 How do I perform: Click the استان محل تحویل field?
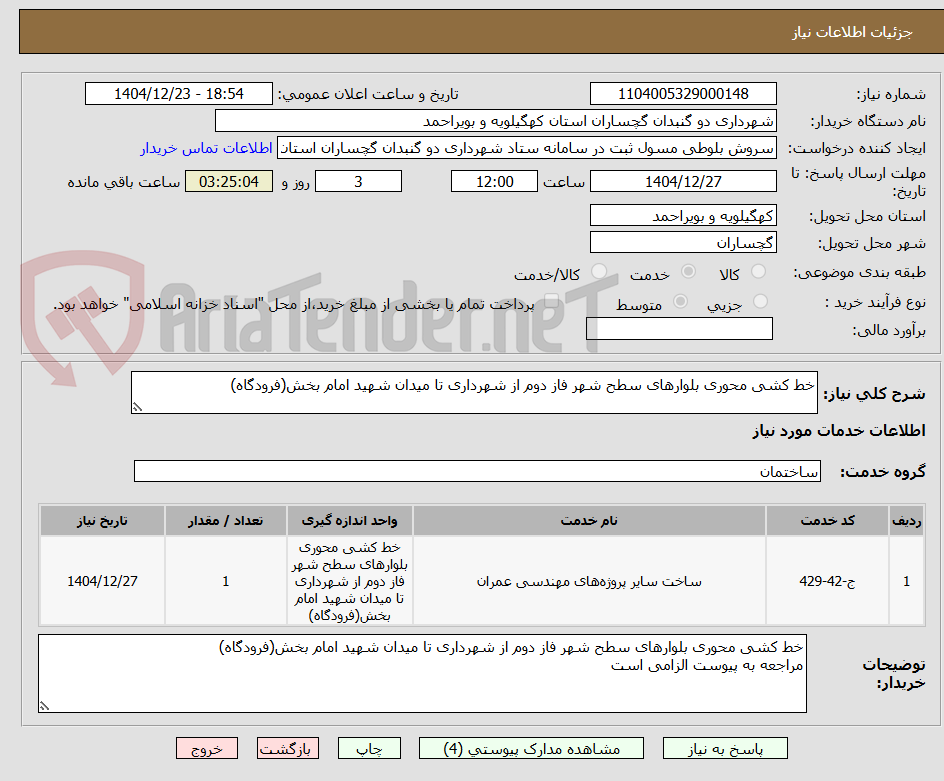point(683,216)
